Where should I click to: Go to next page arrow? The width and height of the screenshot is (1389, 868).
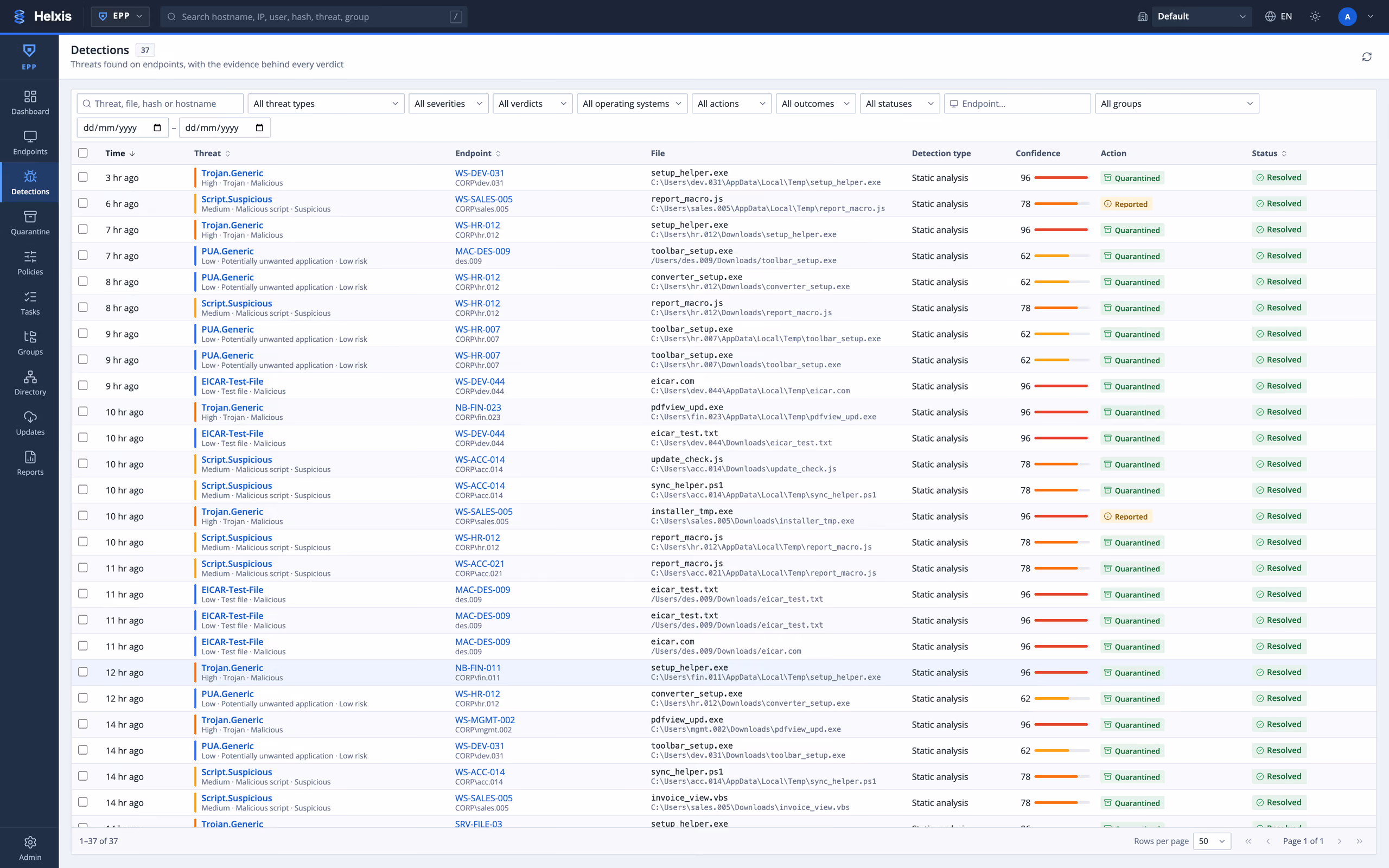tap(1339, 841)
